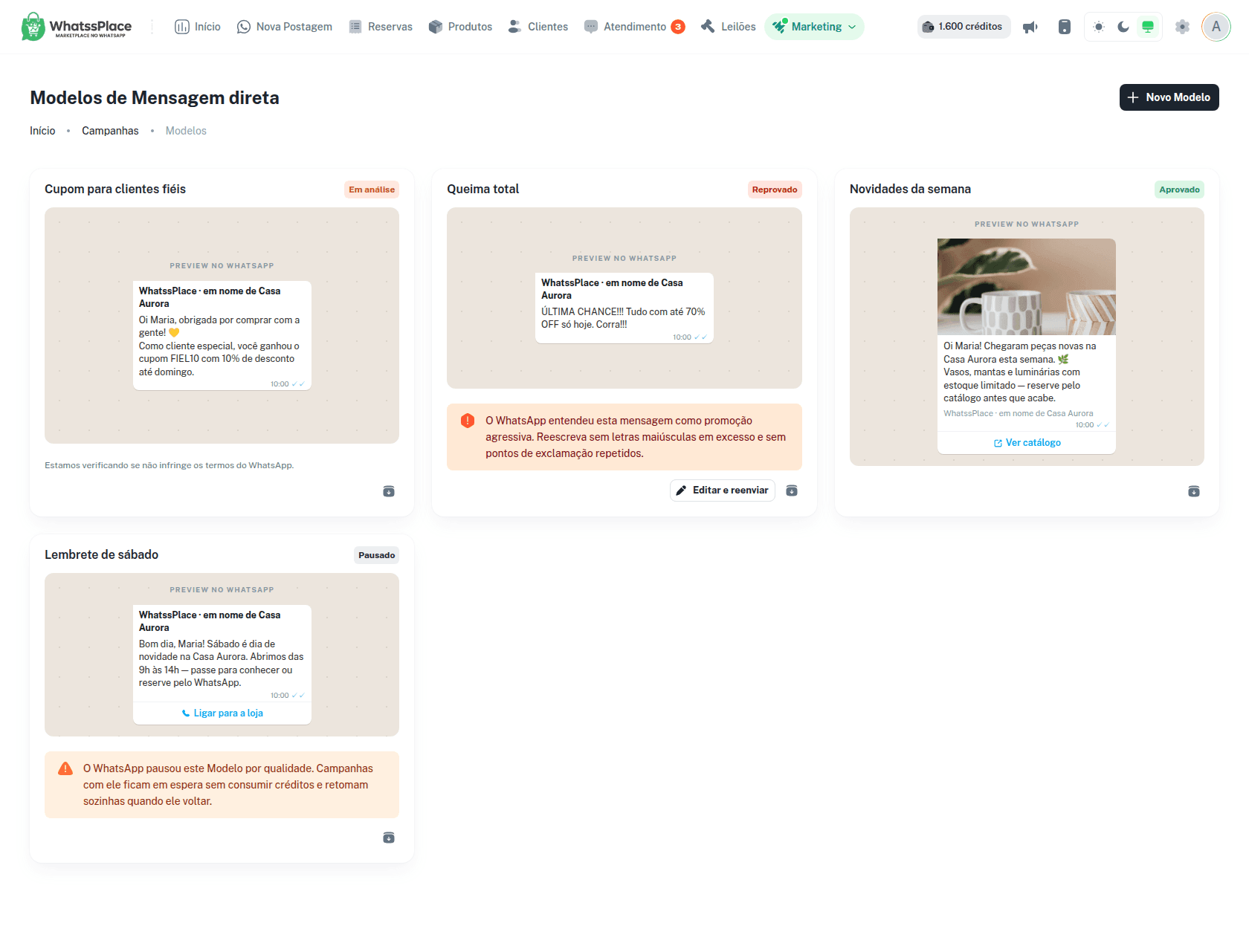
Task: Click the mugs image thumbnail in preview
Action: pyautogui.click(x=1027, y=287)
